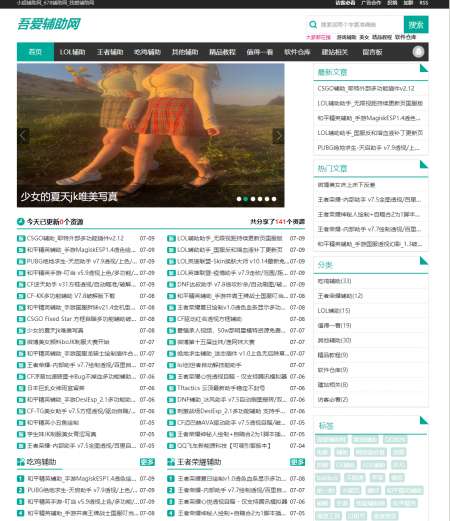
Task: Select the third carousel indicator dot
Action: tap(253, 199)
